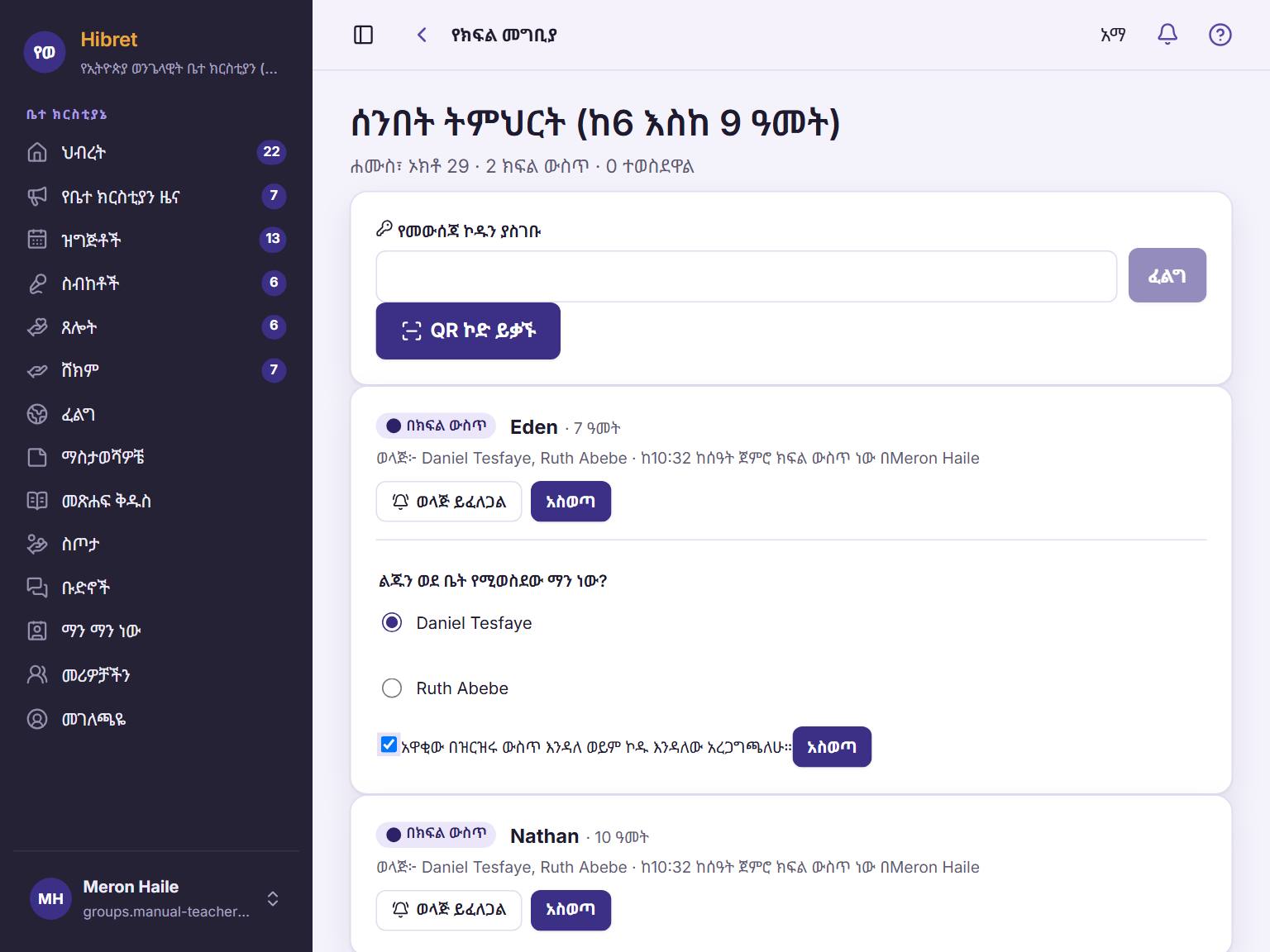Click Nathan's በክፍል ውስጥ status badge
Image resolution: width=1270 pixels, height=952 pixels.
436,834
